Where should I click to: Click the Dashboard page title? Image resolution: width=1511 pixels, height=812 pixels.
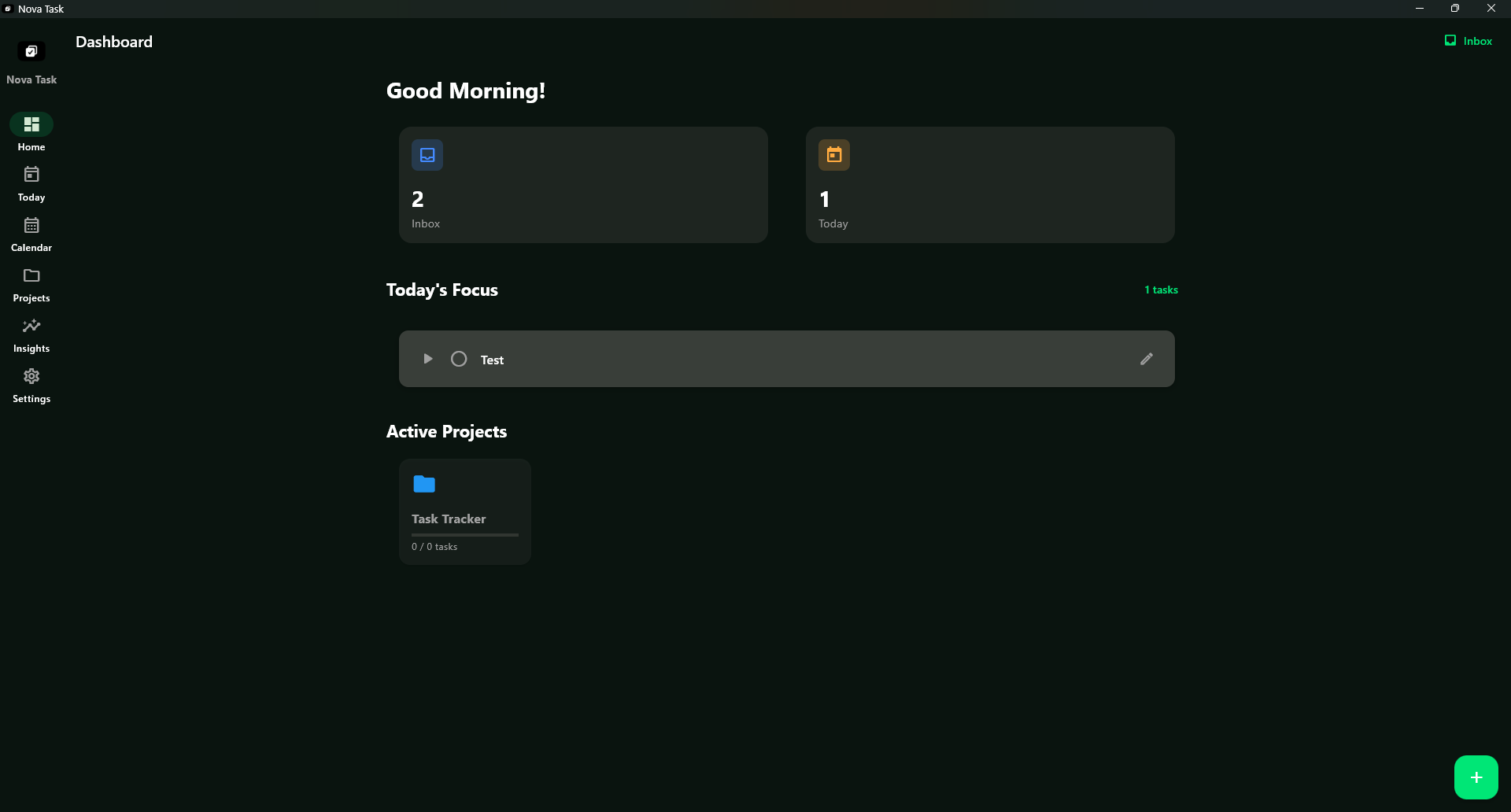coord(114,42)
